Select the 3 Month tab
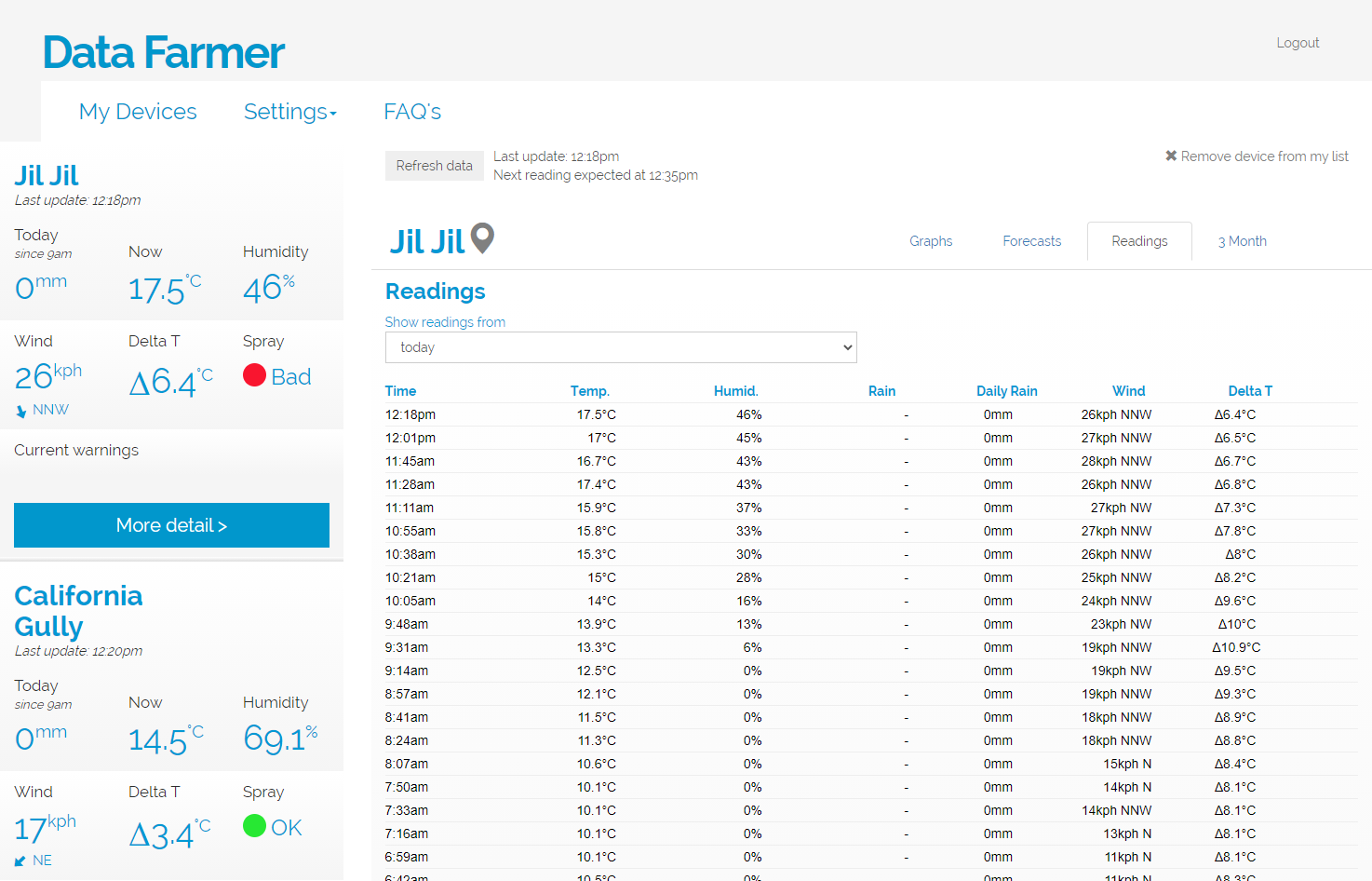This screenshot has height=881, width=1372. (1242, 241)
